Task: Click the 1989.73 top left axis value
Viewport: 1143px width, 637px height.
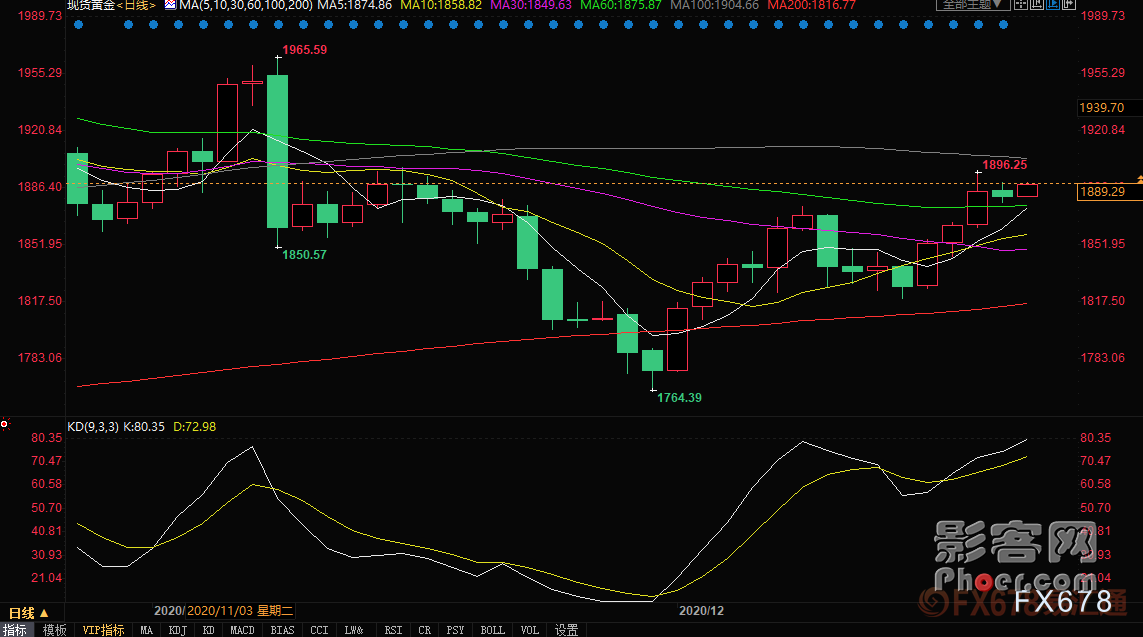Action: 40,15
